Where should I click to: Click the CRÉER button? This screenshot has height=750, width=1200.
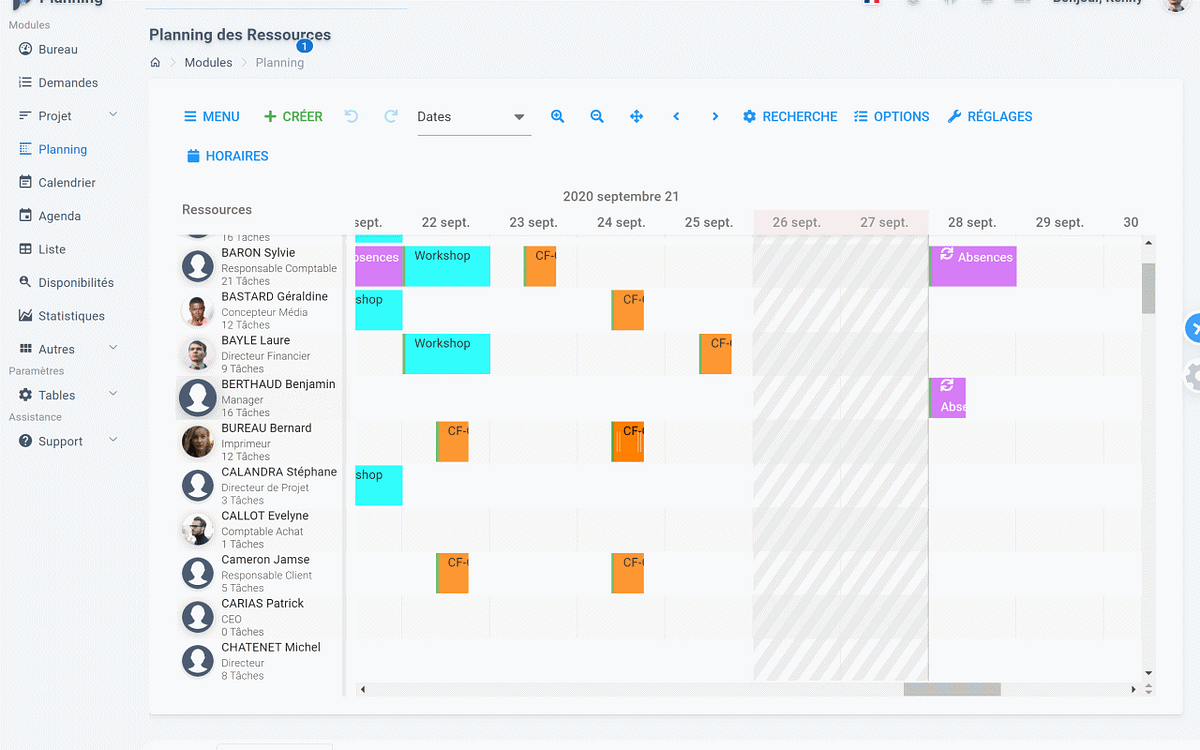click(293, 117)
